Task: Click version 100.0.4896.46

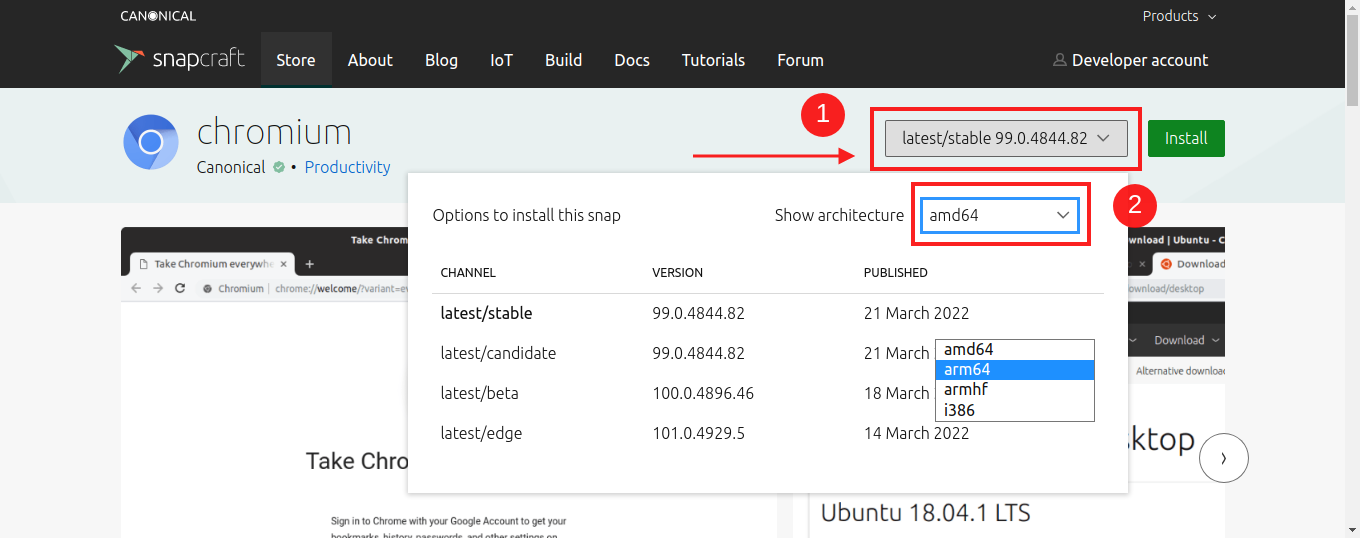Action: 703,393
